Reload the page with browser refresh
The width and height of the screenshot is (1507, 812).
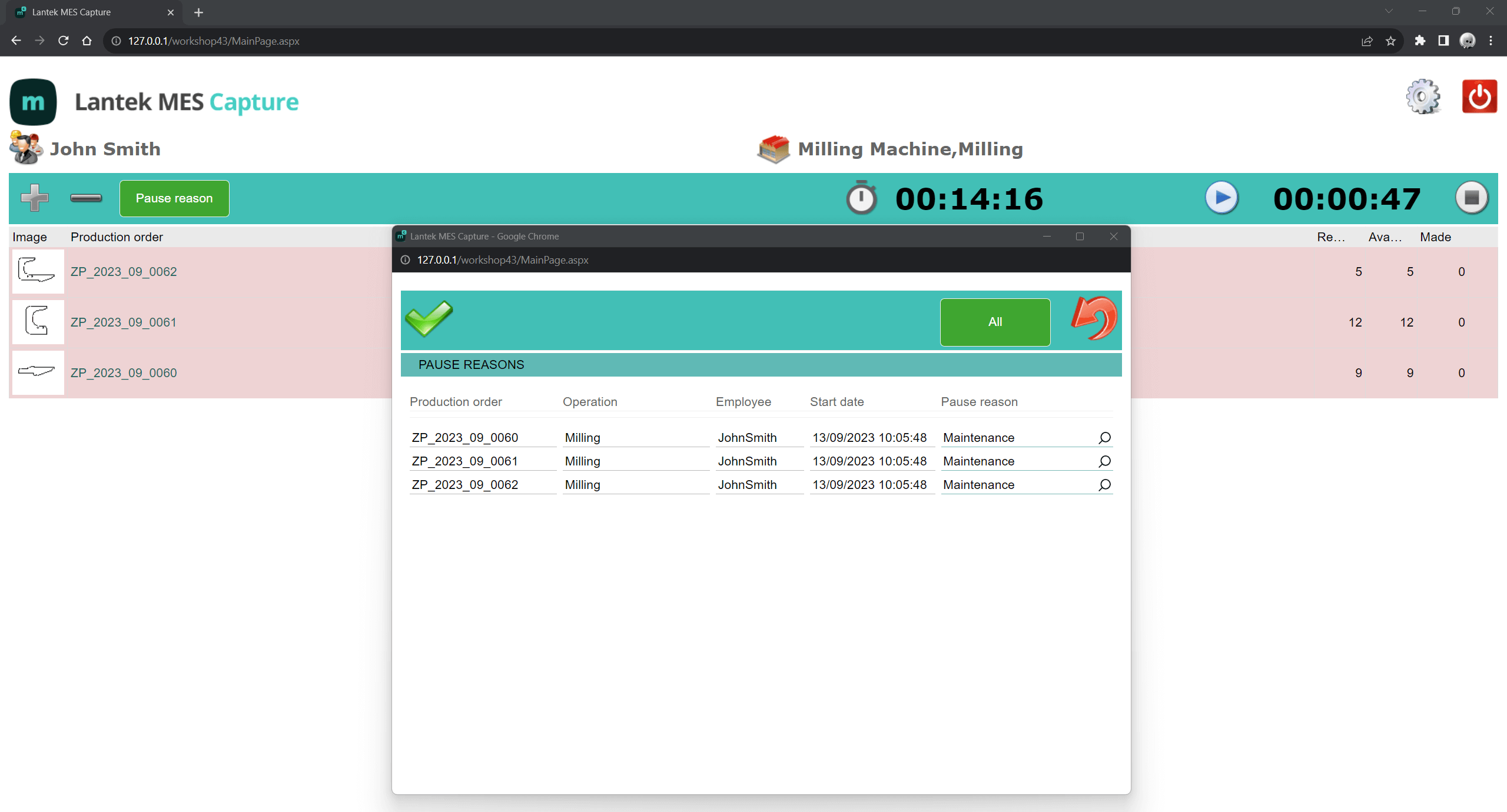pos(63,41)
